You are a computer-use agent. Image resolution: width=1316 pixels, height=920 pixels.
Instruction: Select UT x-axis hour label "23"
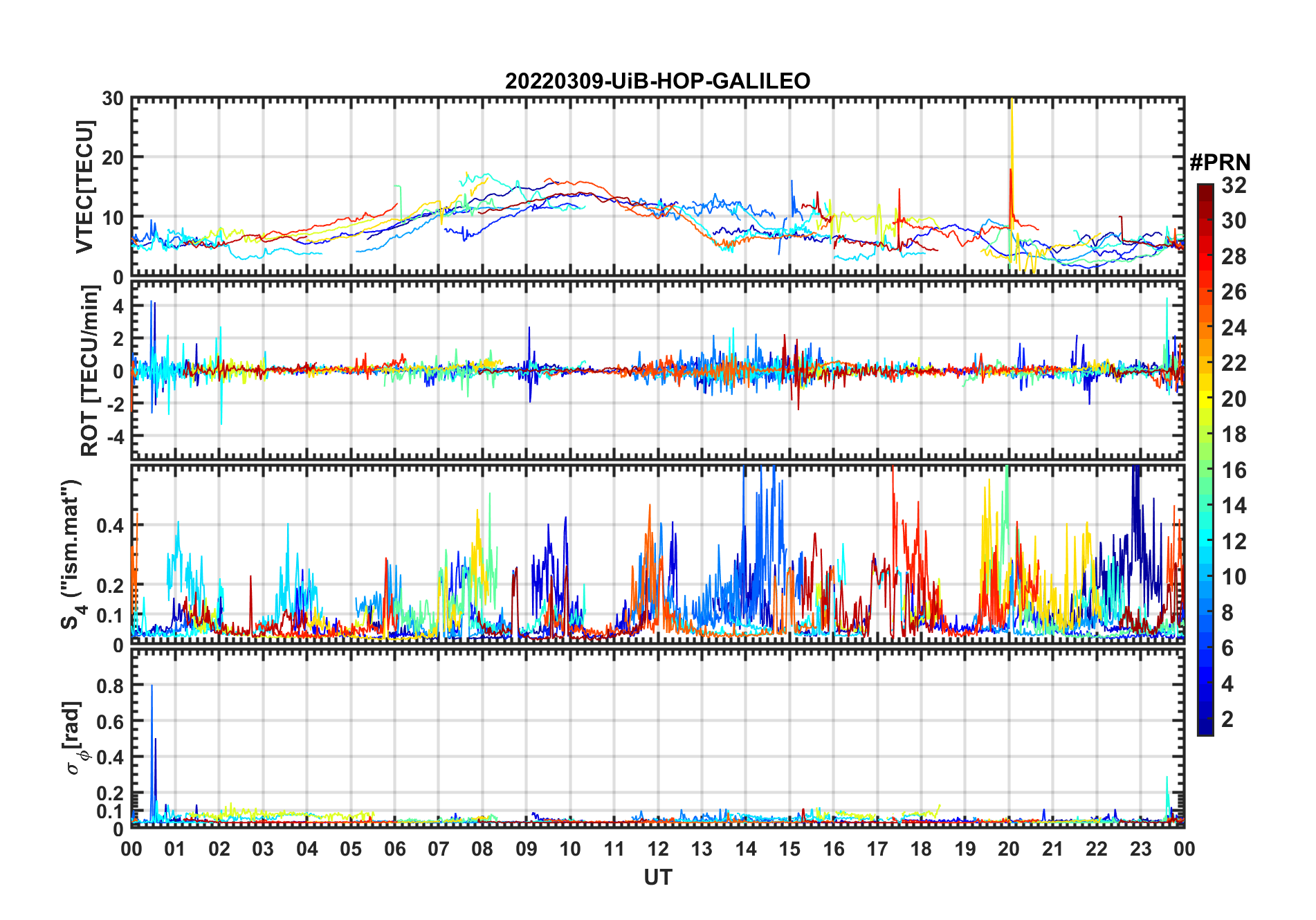click(1140, 849)
